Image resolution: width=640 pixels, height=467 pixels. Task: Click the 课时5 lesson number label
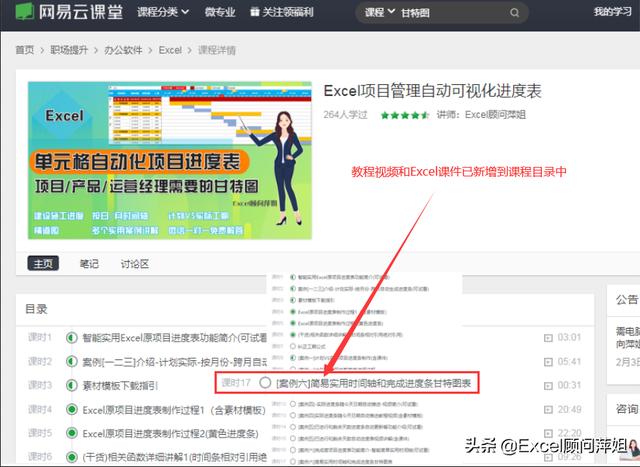tap(40, 433)
